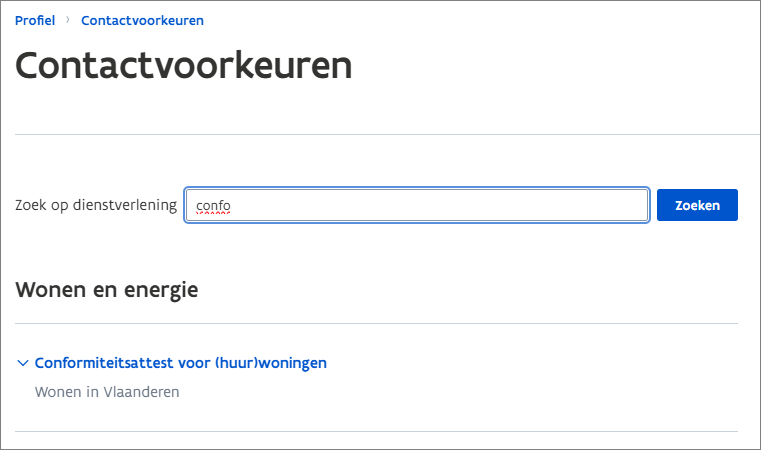Click the 'Zoek op dienstverlening' label
The image size is (761, 450).
coord(96,205)
